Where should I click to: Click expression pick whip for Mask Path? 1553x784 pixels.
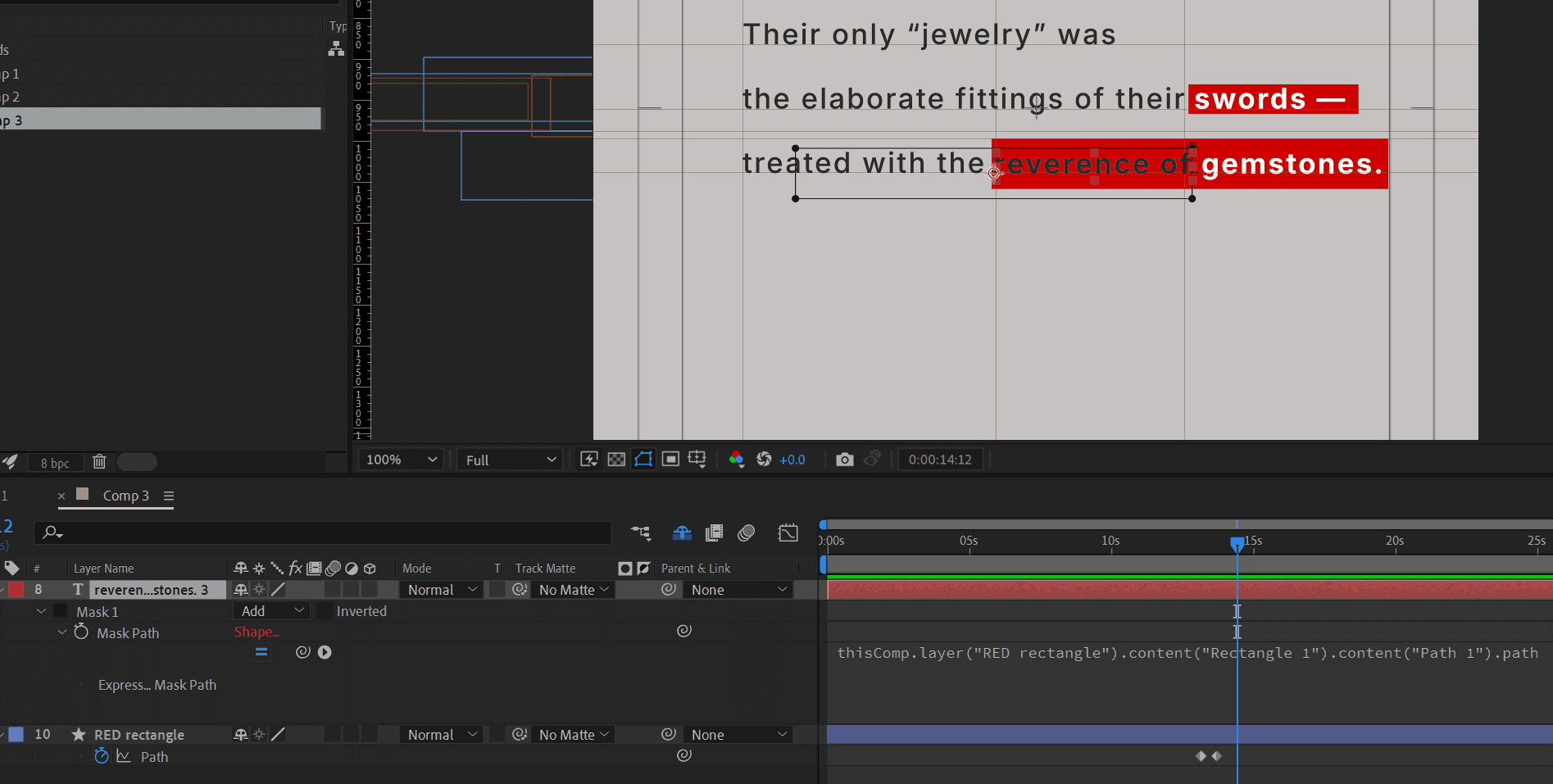(303, 652)
